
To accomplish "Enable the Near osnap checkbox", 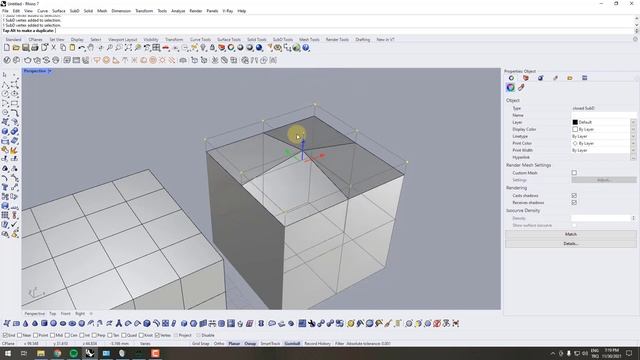I will [20, 335].
